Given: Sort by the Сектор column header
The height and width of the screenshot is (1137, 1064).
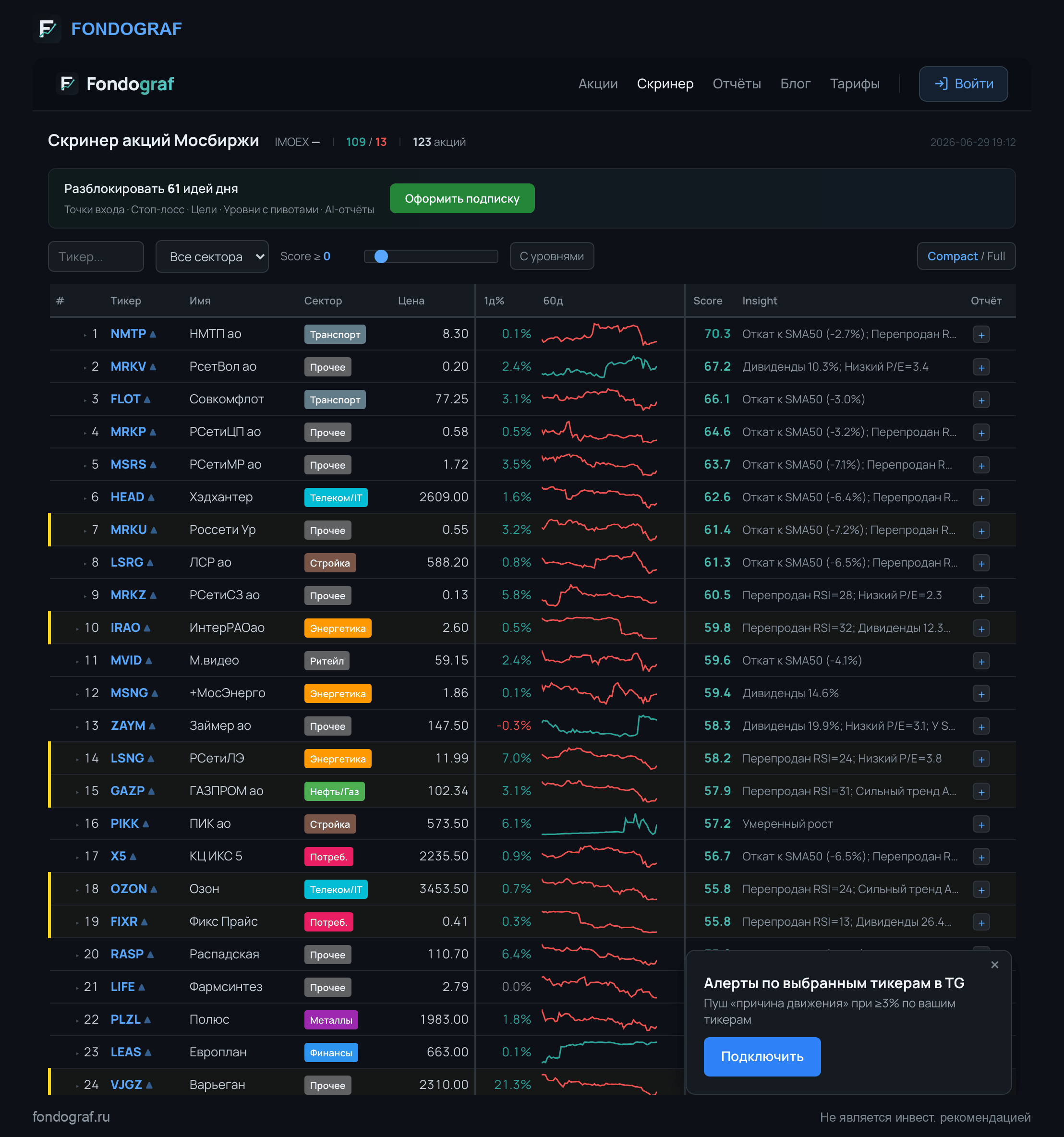Looking at the screenshot, I should point(323,301).
